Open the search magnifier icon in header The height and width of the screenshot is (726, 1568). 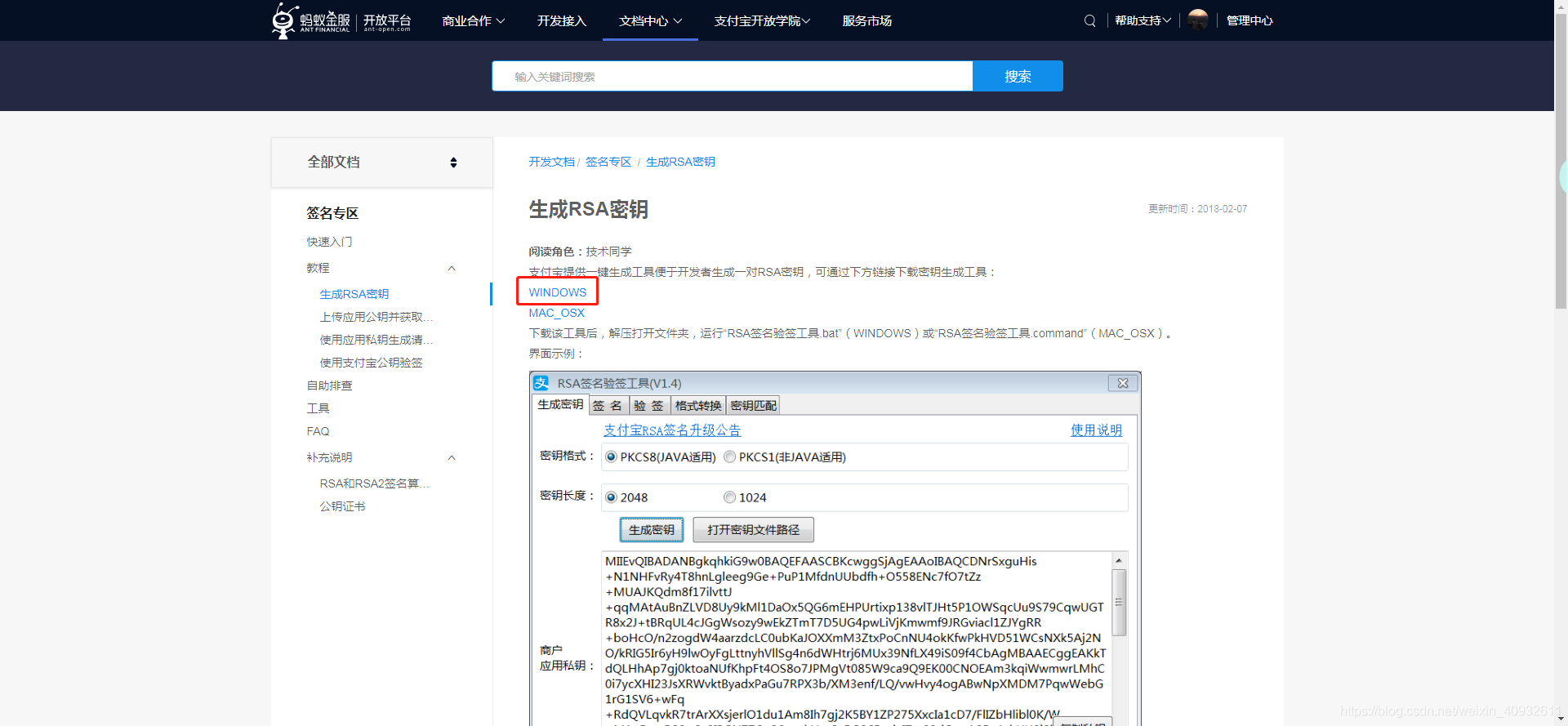point(1089,21)
